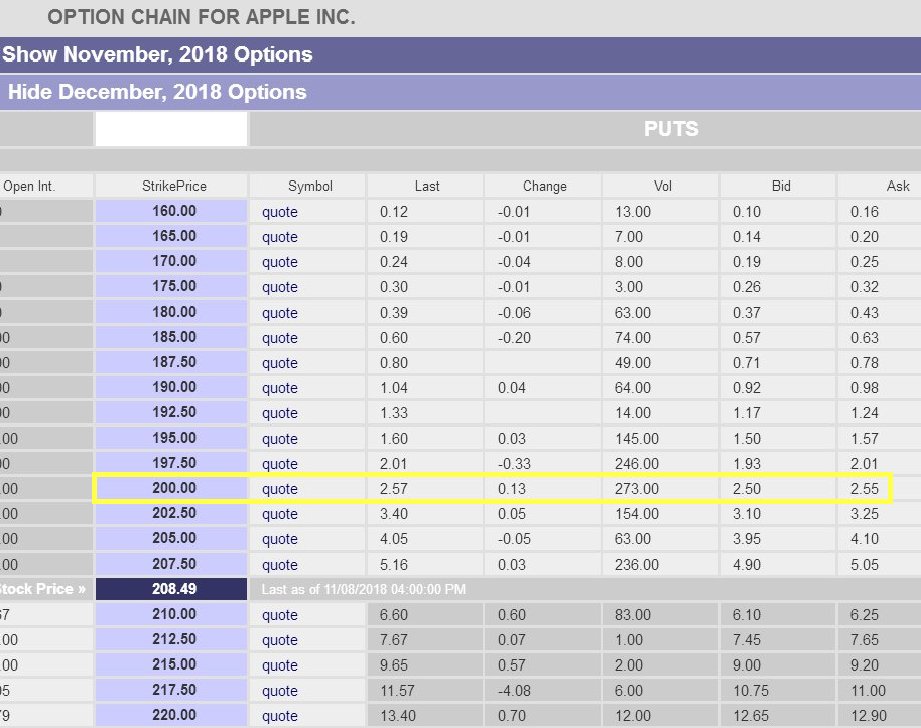
Task: Click the Last as of 11/08/2018 timestamp
Action: click(x=364, y=589)
